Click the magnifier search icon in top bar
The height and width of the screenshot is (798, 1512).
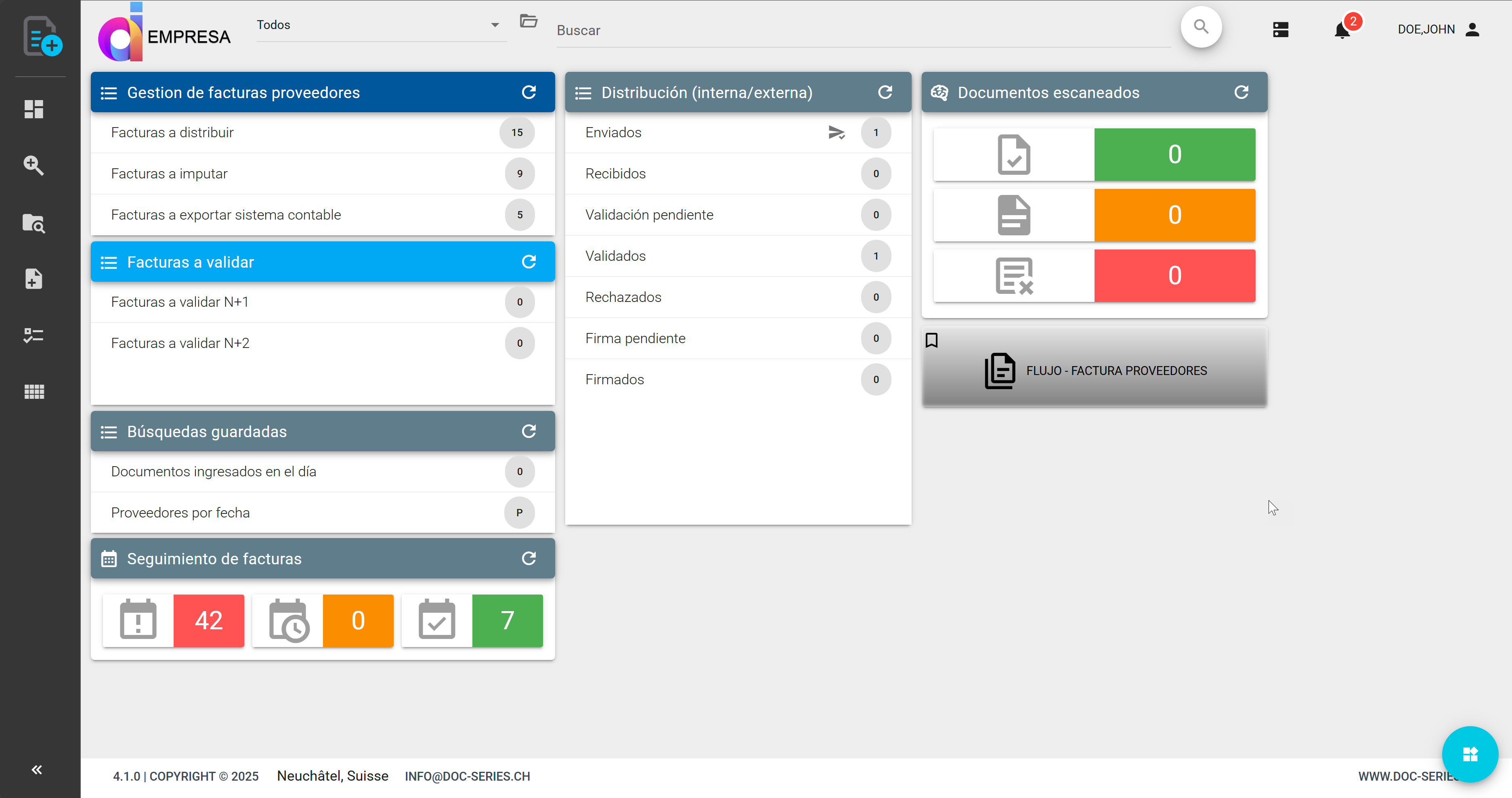tap(1201, 27)
